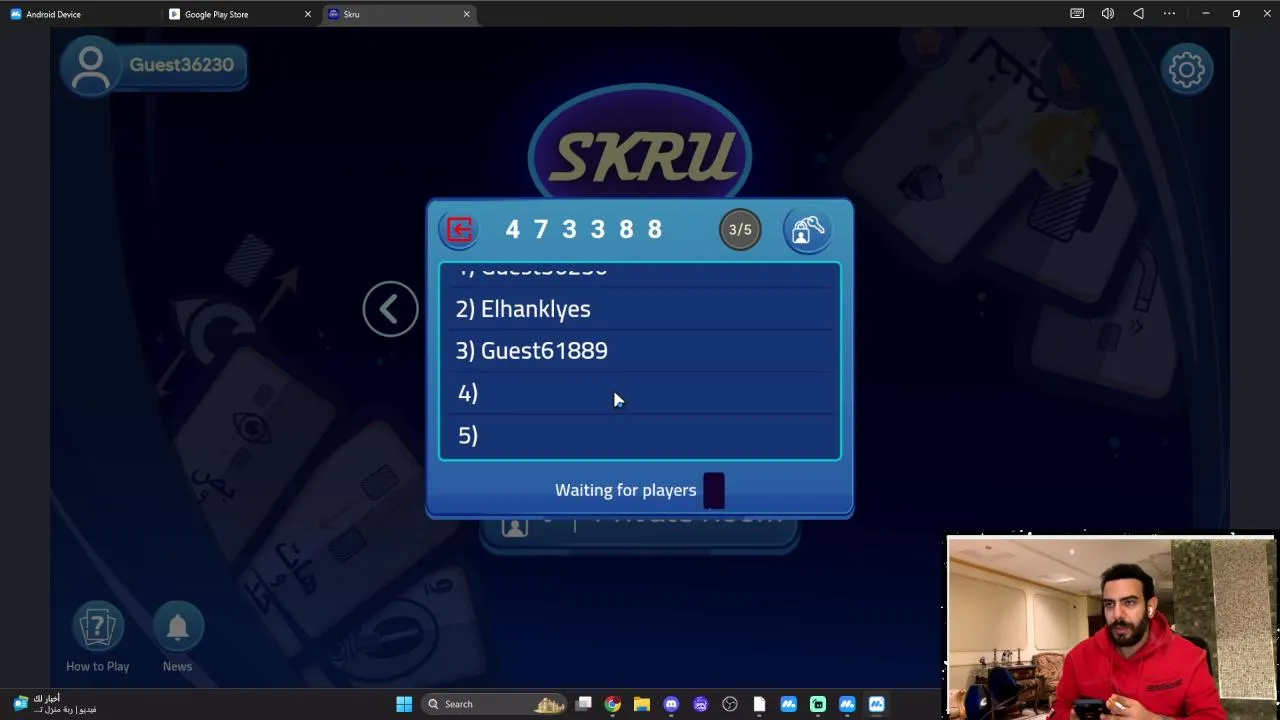Click the red leave-room exit icon

pos(459,230)
